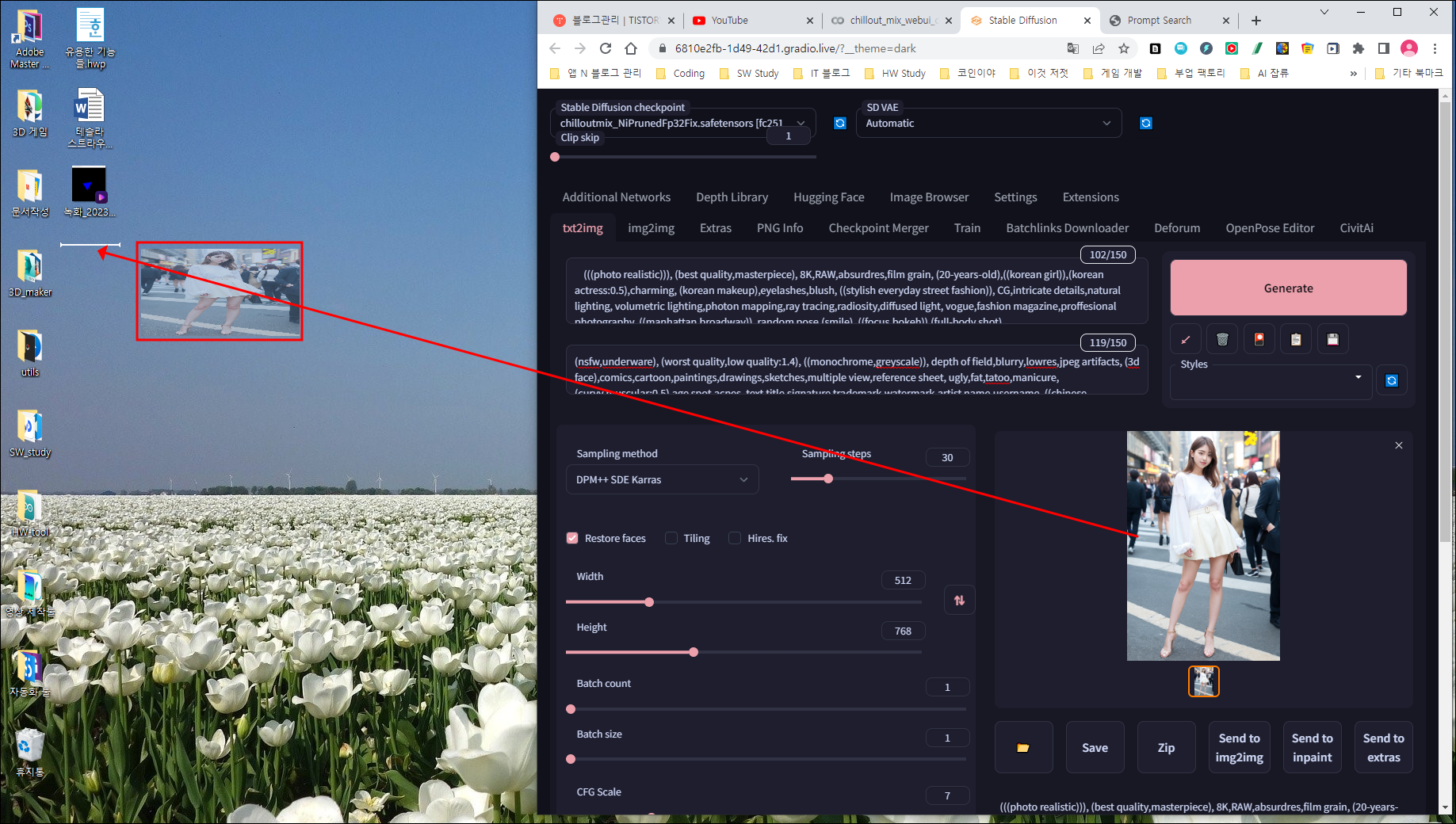Viewport: 1456px width, 824px height.
Task: Click the yellow sticky notes extension icon
Action: click(1308, 48)
